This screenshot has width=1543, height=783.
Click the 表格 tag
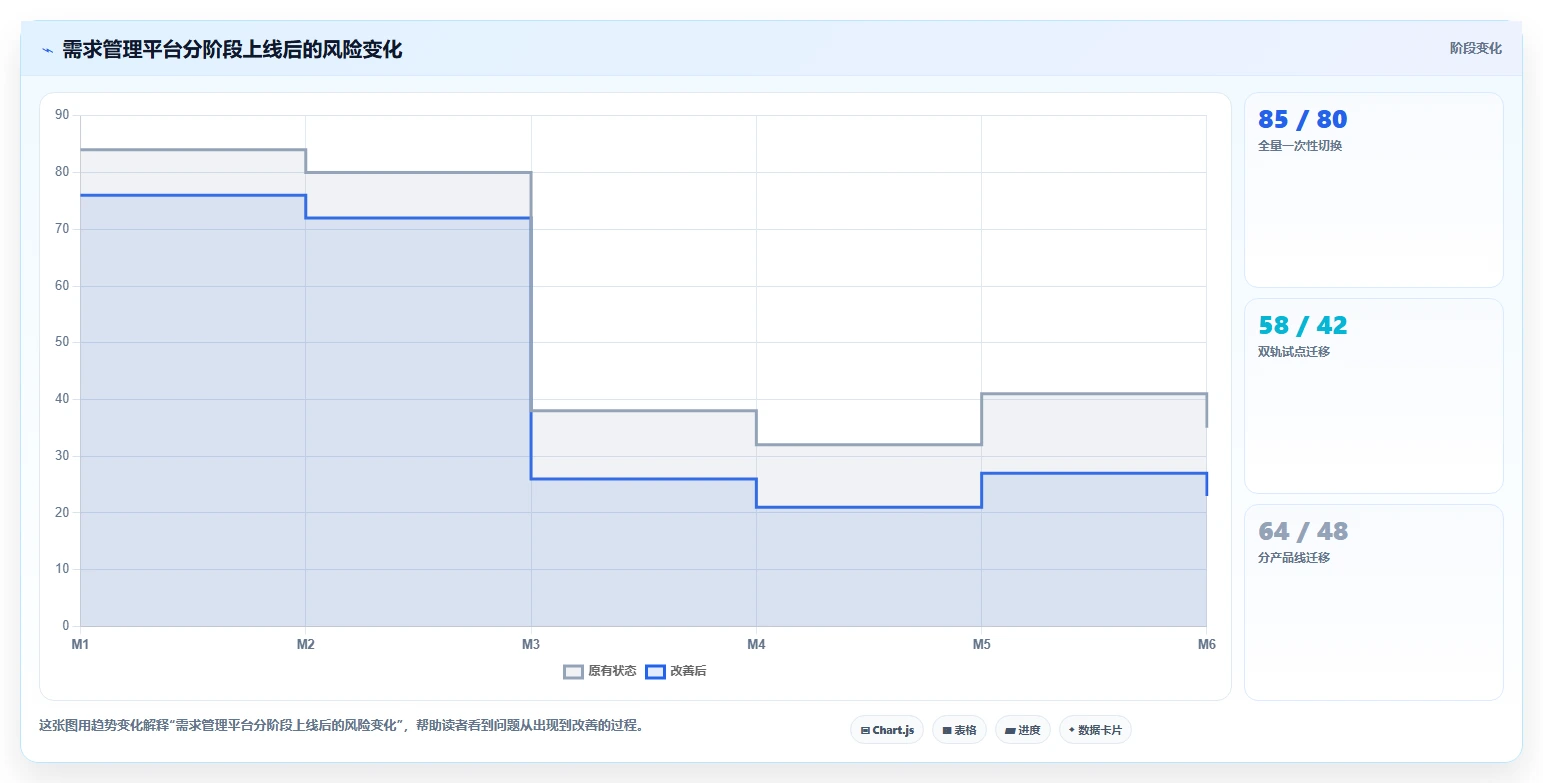959,730
